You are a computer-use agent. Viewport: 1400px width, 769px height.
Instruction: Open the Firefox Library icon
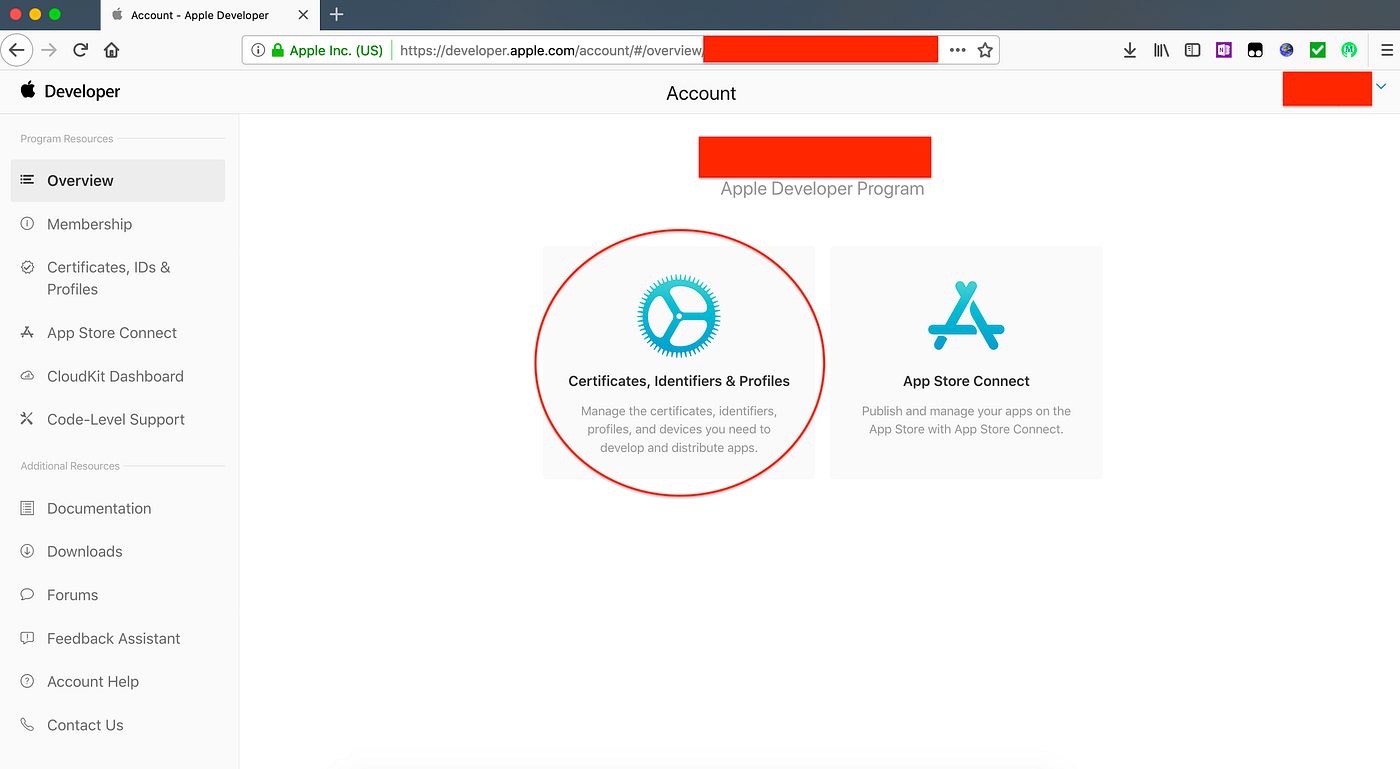pyautogui.click(x=1160, y=49)
